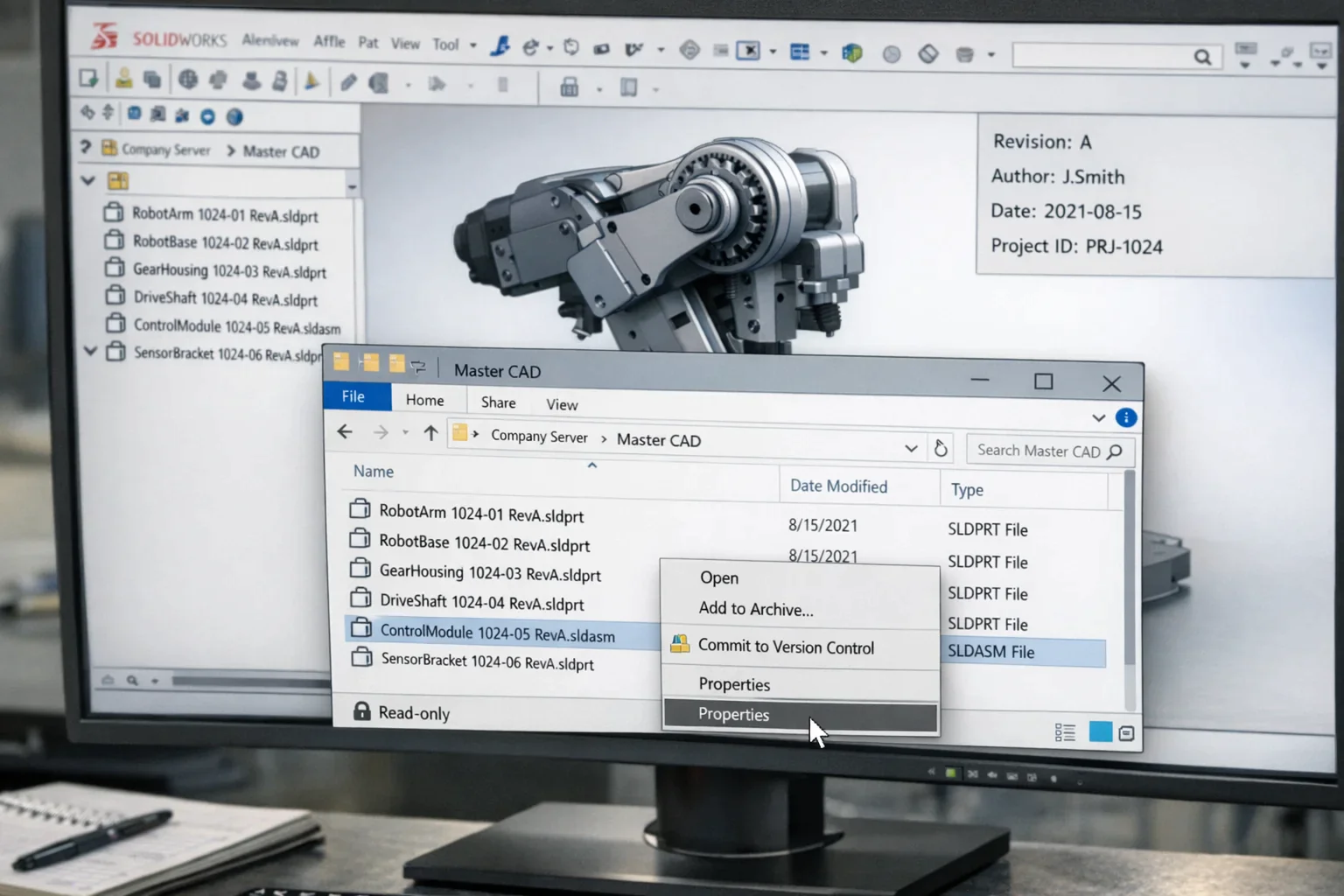Image resolution: width=1344 pixels, height=896 pixels.
Task: Click the user account icon in the toolbar
Action: pyautogui.click(x=125, y=80)
